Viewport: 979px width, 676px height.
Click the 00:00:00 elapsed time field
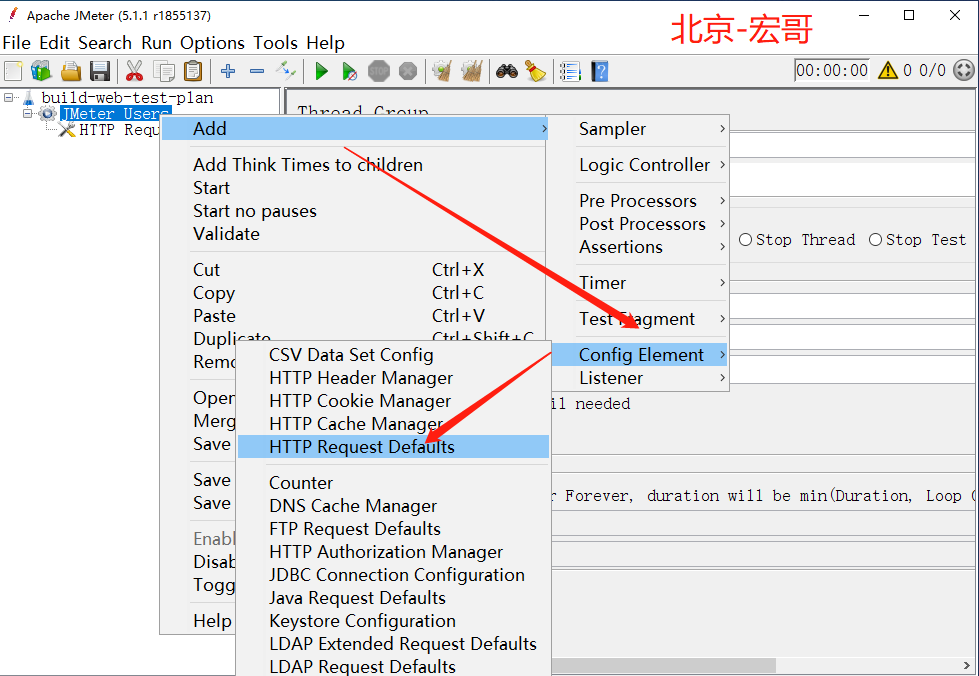(832, 70)
